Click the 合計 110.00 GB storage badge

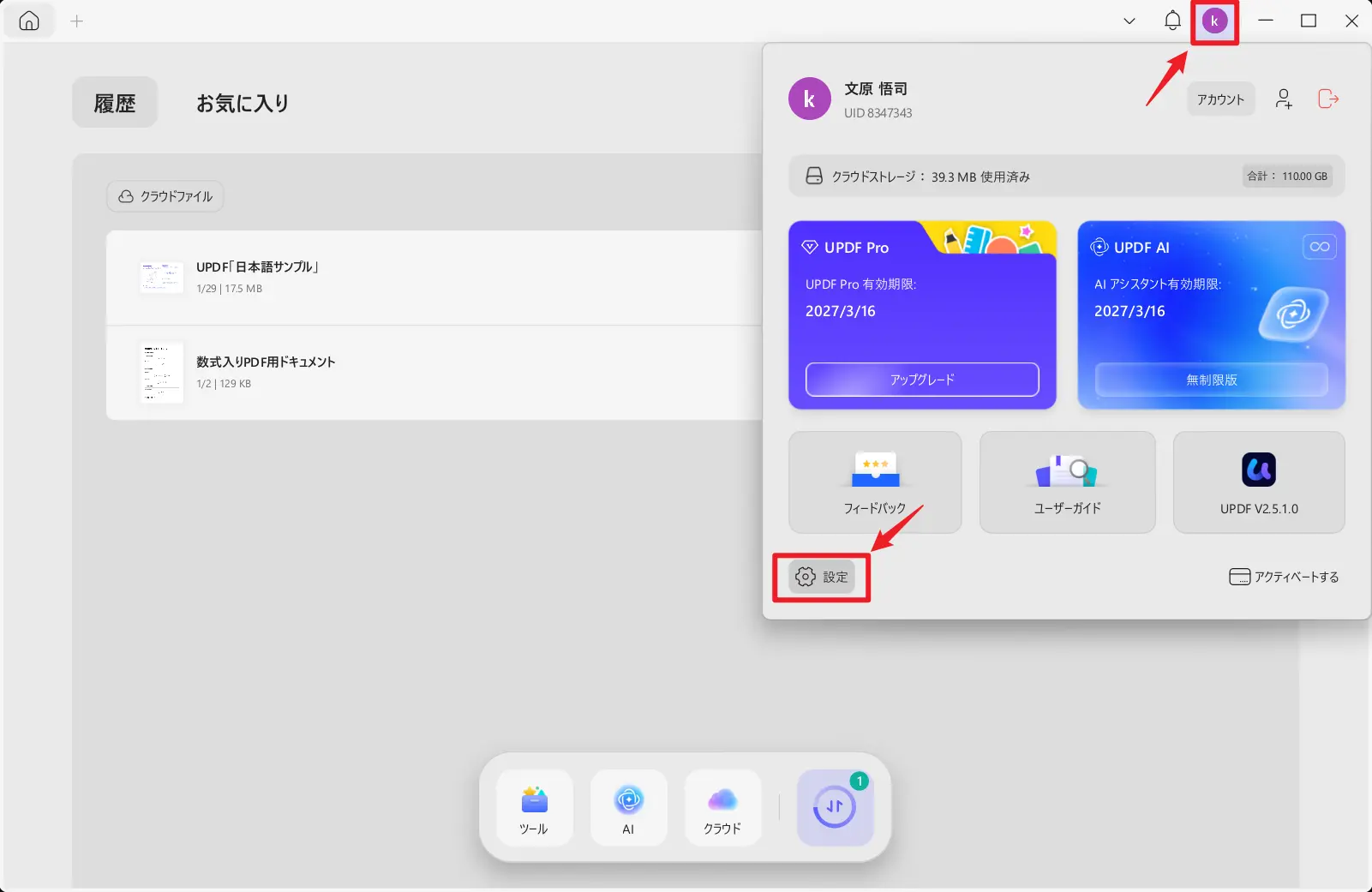tap(1288, 177)
